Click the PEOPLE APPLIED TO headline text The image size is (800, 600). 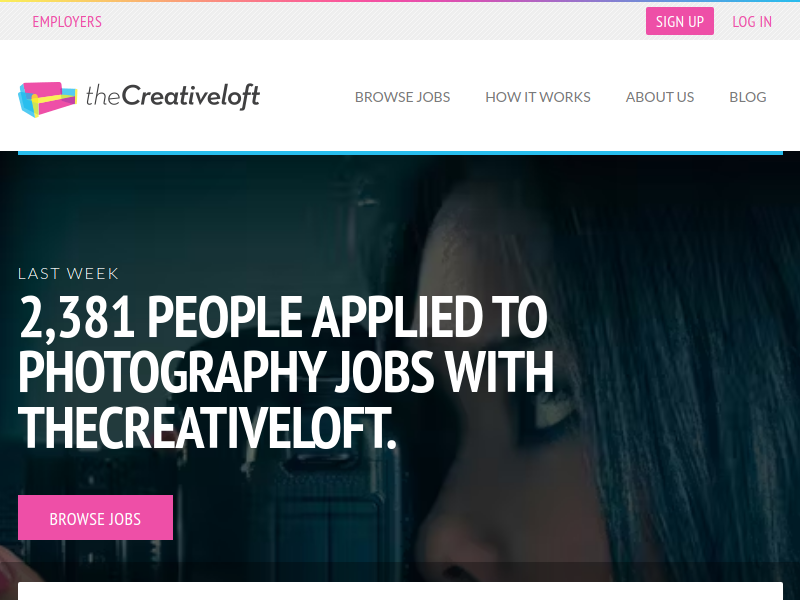(x=347, y=317)
